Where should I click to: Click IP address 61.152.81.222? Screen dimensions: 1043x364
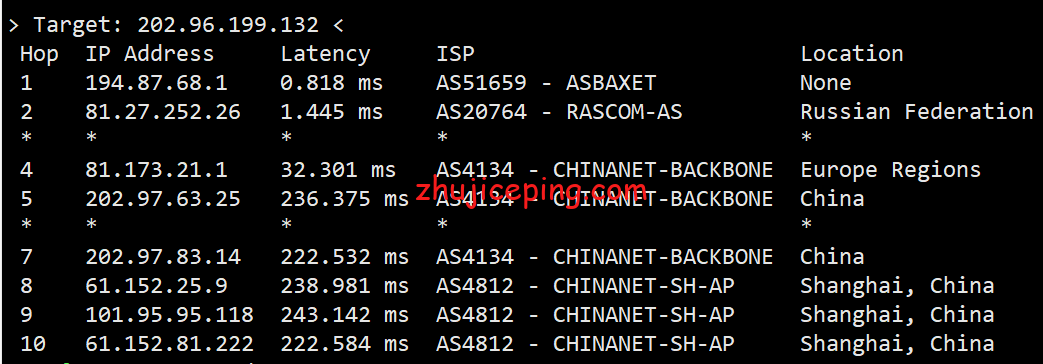170,344
